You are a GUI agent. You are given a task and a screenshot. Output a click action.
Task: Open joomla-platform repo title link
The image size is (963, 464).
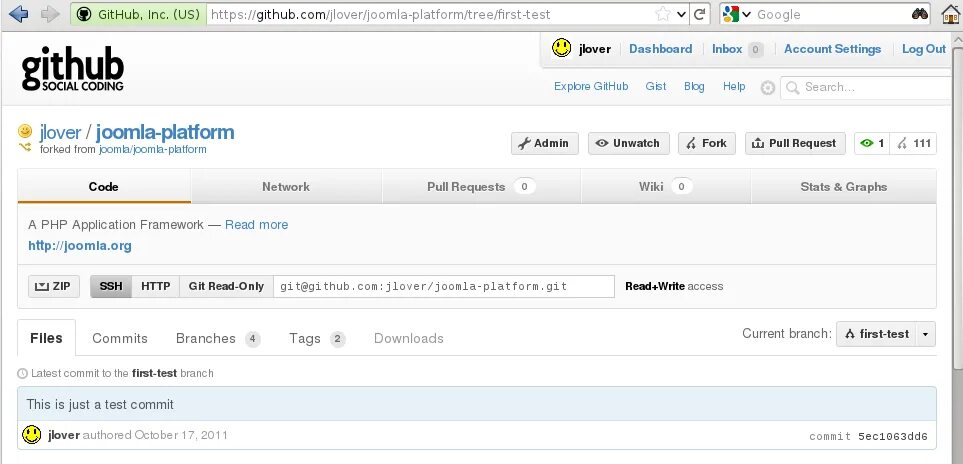[165, 132]
